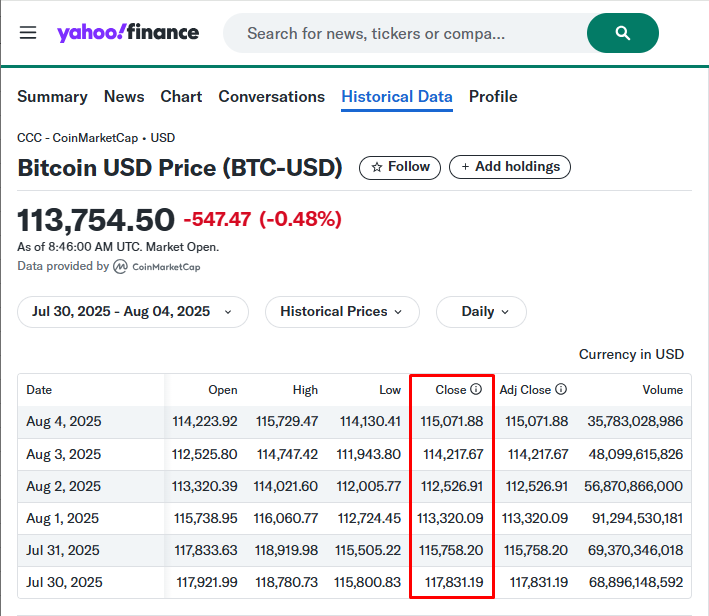Click the green search magnifier button

(623, 33)
